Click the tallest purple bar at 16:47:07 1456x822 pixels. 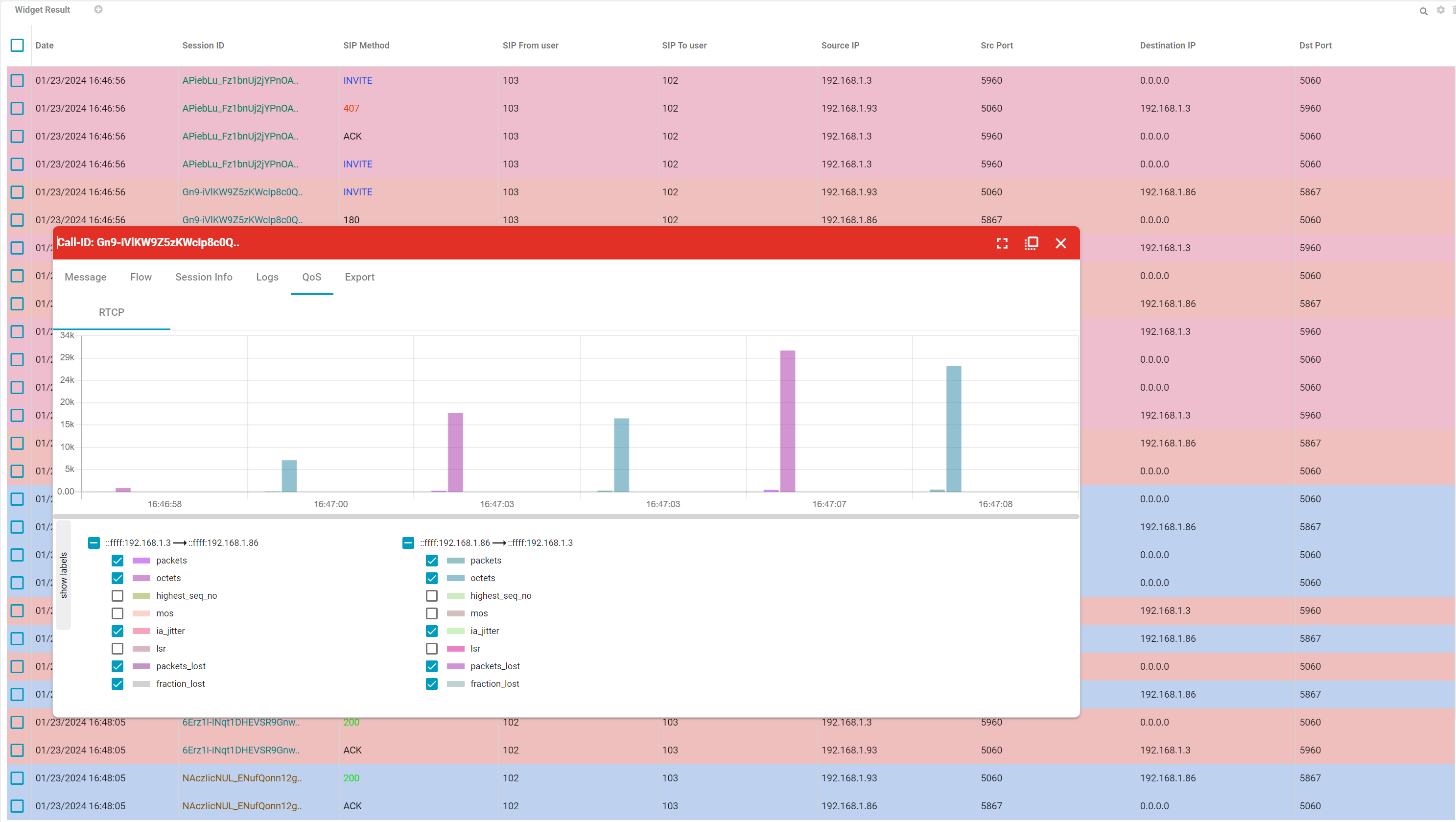coord(787,421)
